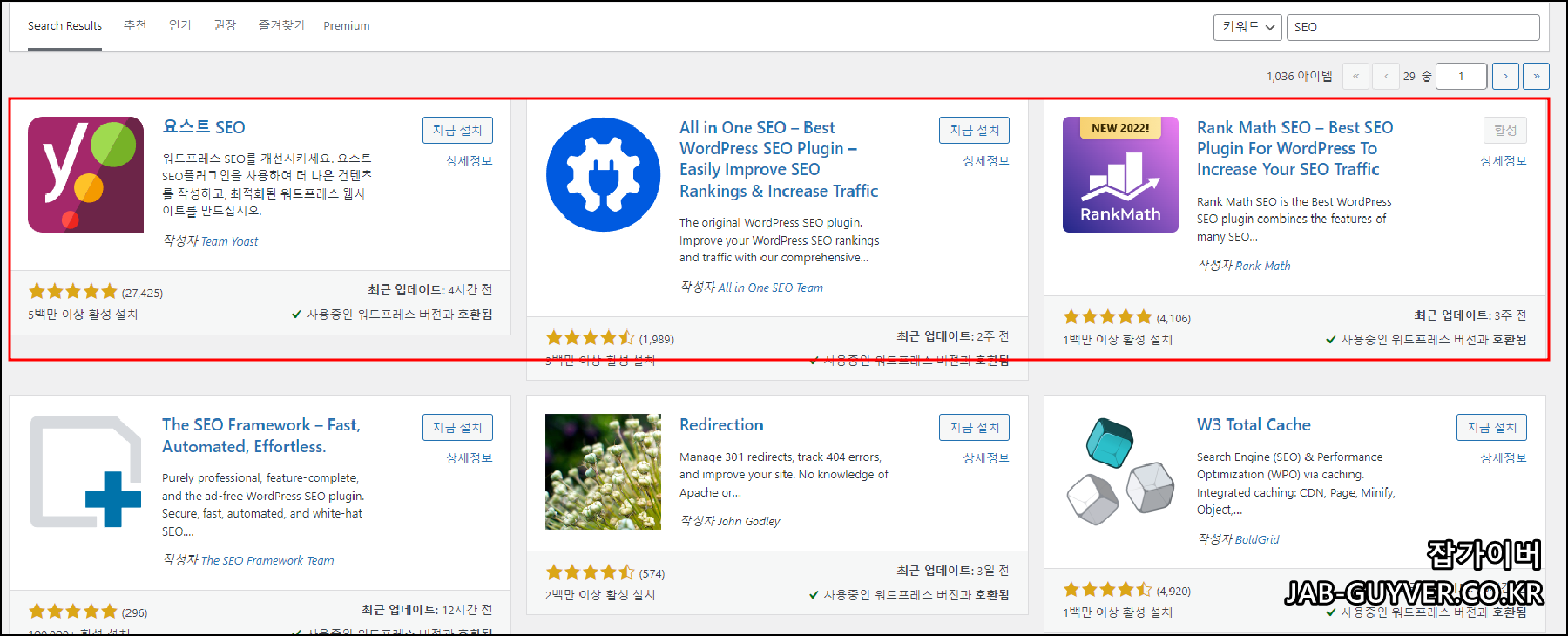Screen dimensions: 1568x636
Task: Switch to the 권장 tab
Action: click(225, 25)
